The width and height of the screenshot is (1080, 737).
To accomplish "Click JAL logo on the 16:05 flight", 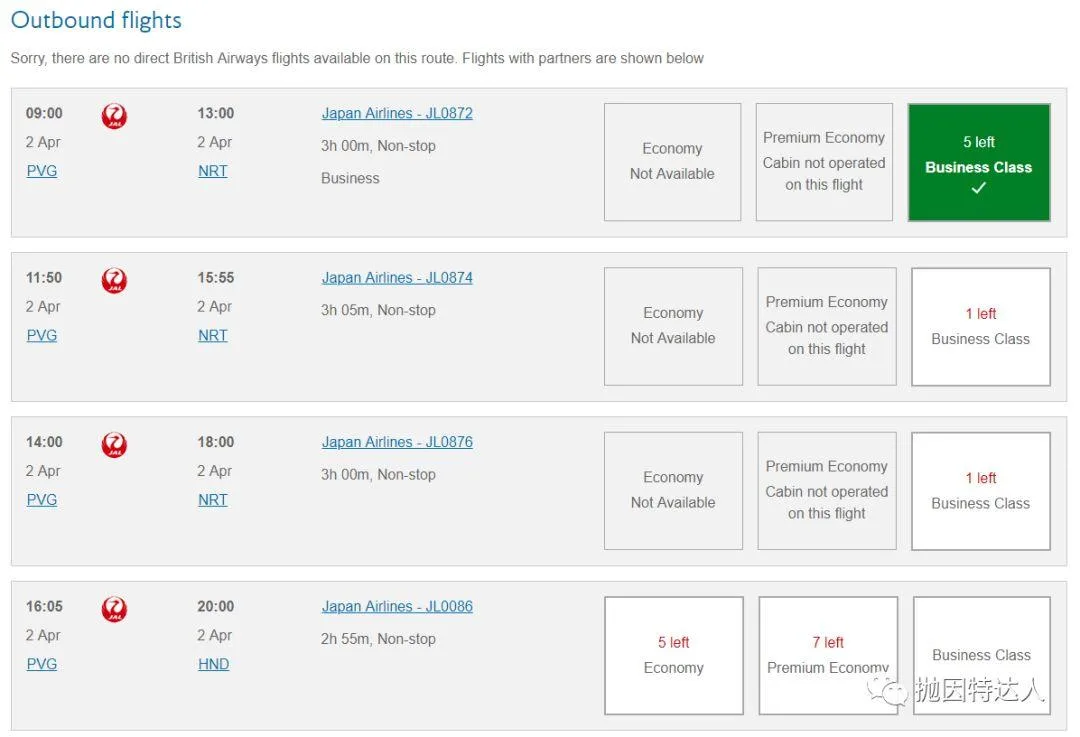I will point(114,609).
